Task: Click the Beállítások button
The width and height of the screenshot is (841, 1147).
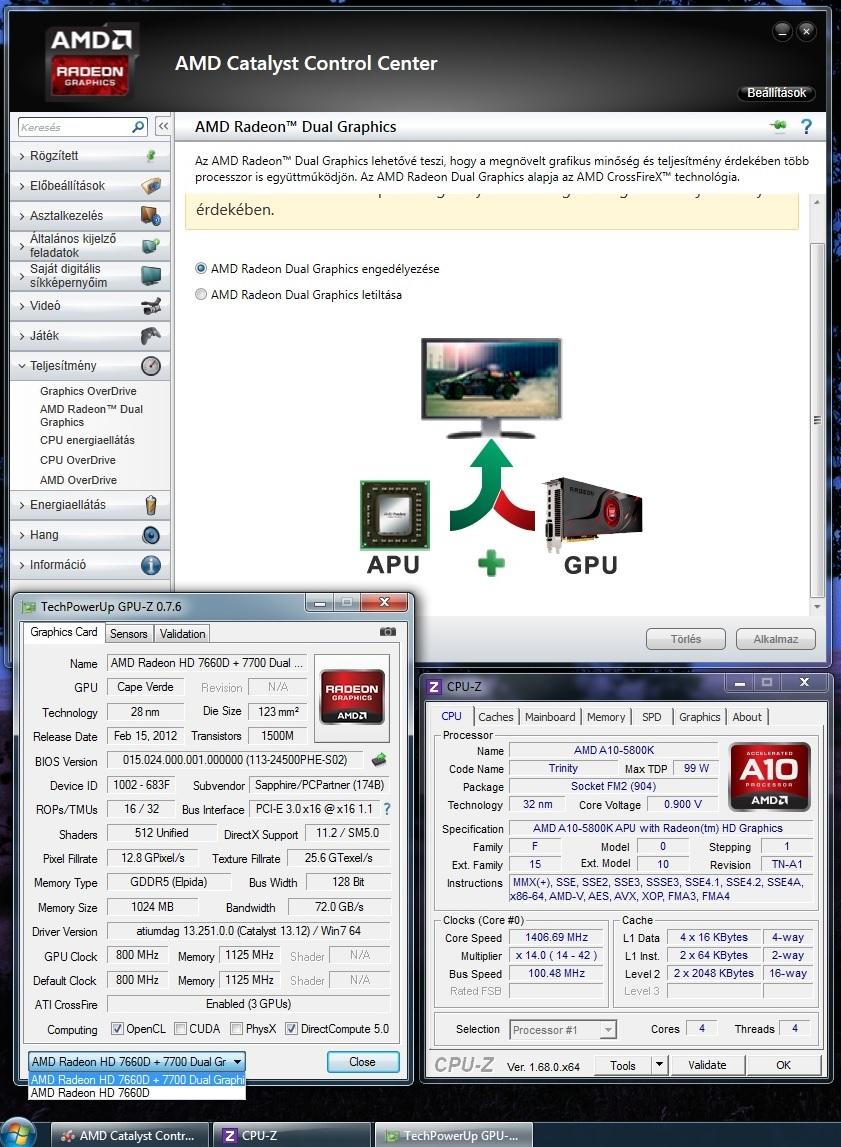Action: (x=776, y=93)
